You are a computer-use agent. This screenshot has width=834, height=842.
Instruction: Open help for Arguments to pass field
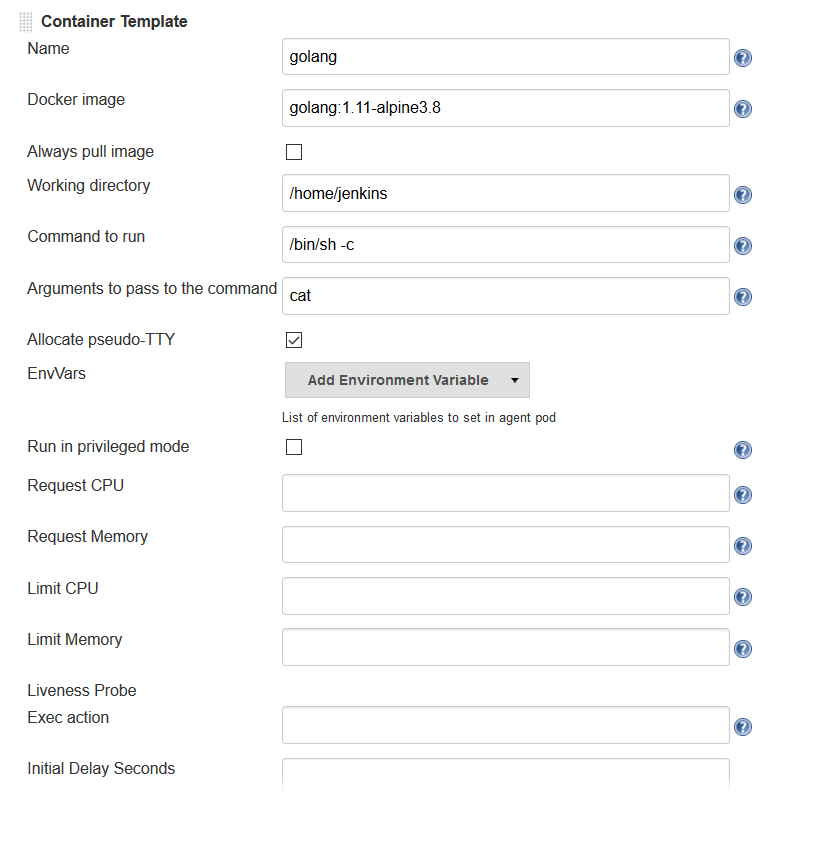pos(743,297)
